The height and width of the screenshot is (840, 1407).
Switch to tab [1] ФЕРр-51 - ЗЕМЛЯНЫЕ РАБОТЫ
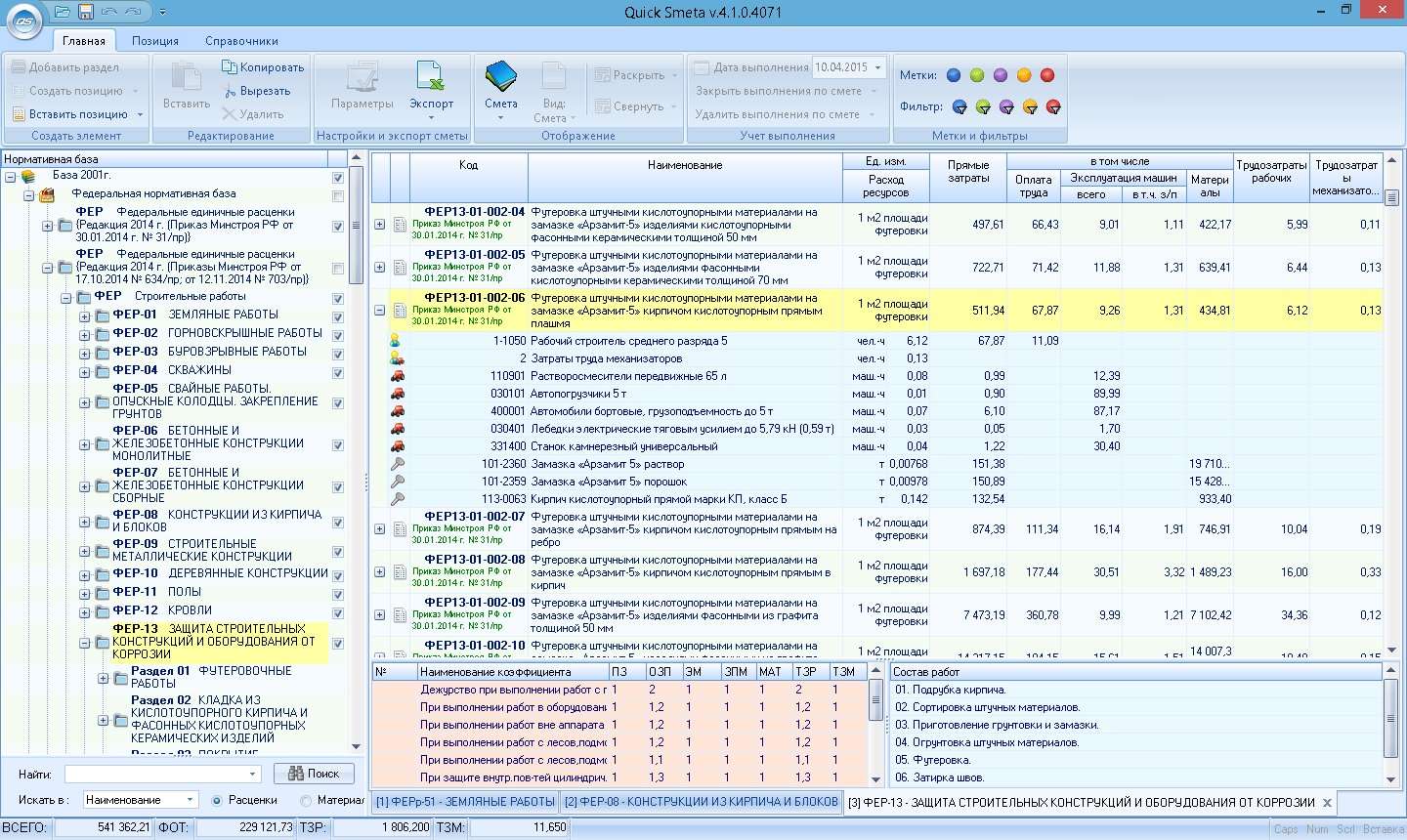465,802
